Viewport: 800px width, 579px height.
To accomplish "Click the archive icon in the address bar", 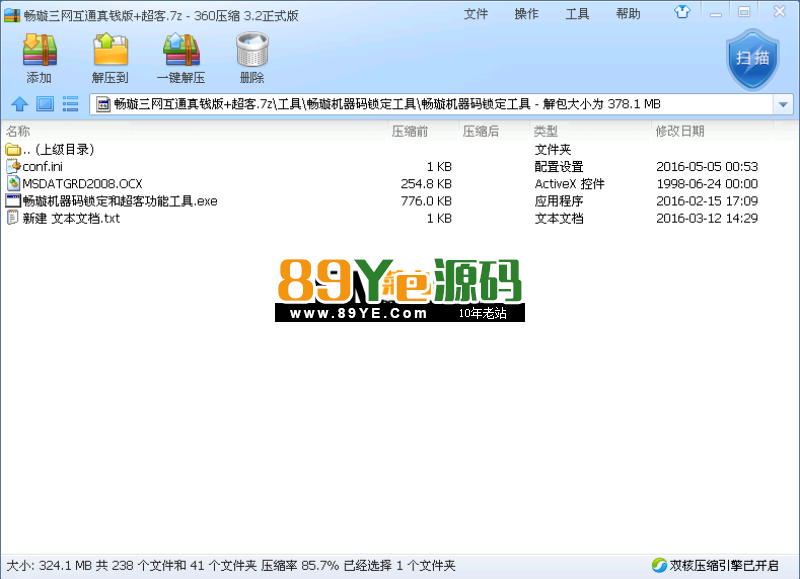I will click(103, 105).
